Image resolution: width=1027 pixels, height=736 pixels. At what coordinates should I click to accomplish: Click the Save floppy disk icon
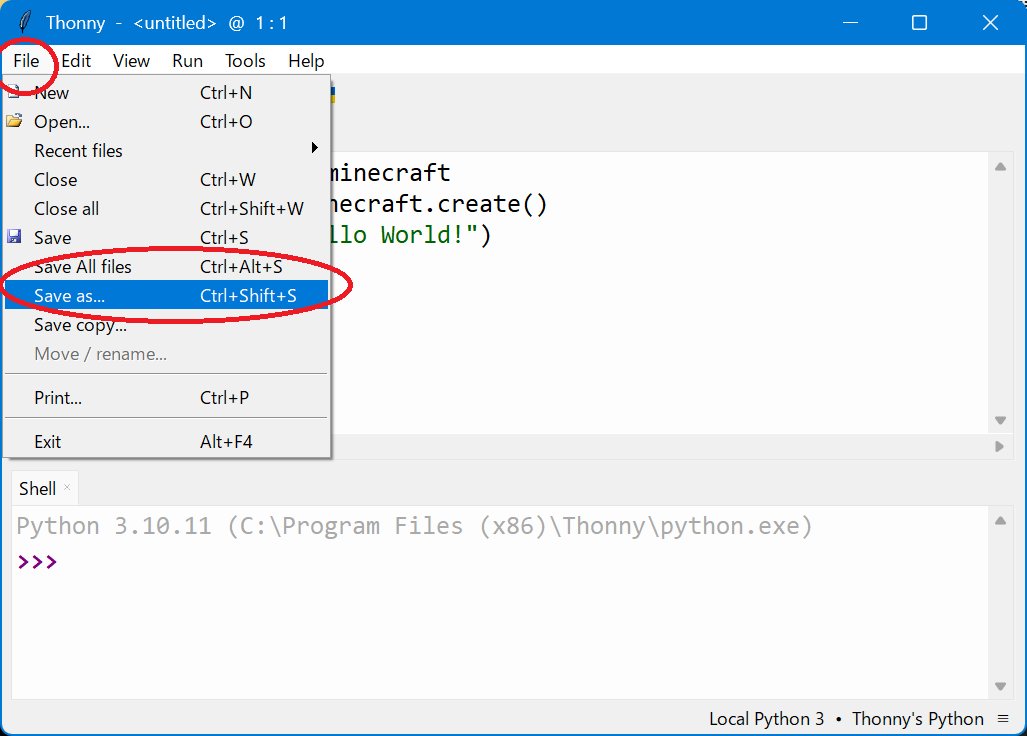click(x=14, y=236)
